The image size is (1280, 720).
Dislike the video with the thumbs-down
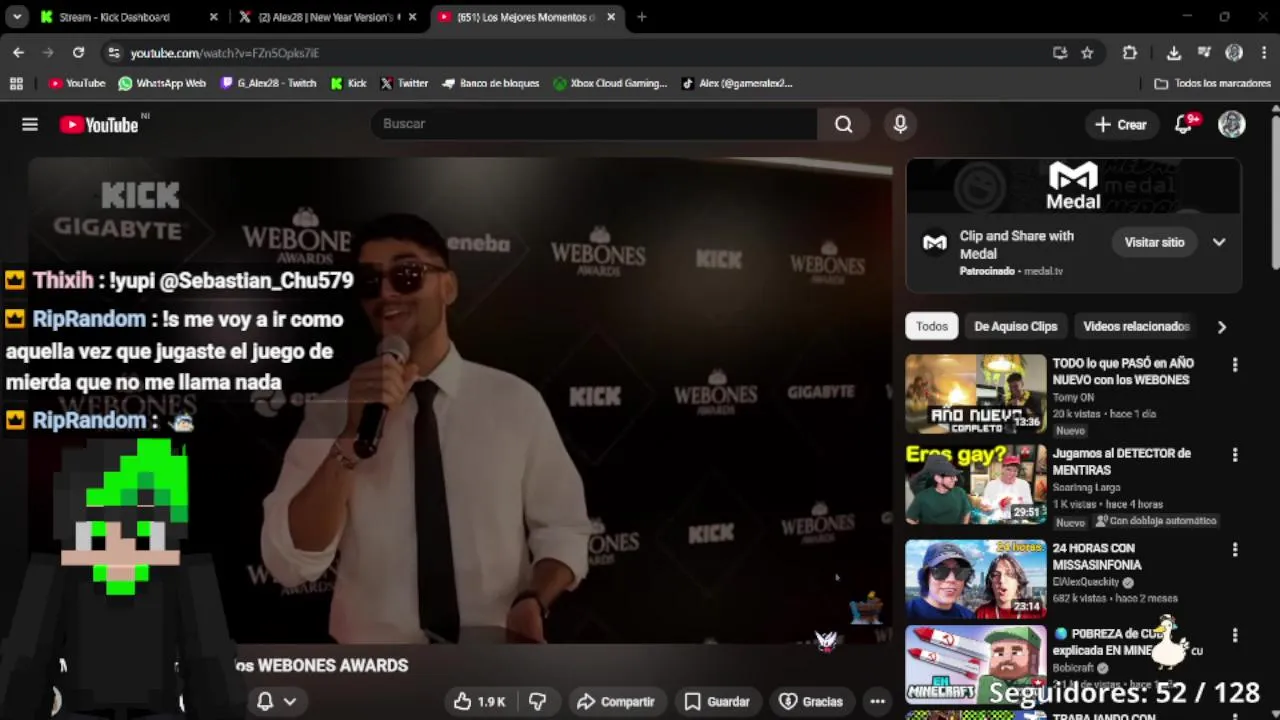537,702
